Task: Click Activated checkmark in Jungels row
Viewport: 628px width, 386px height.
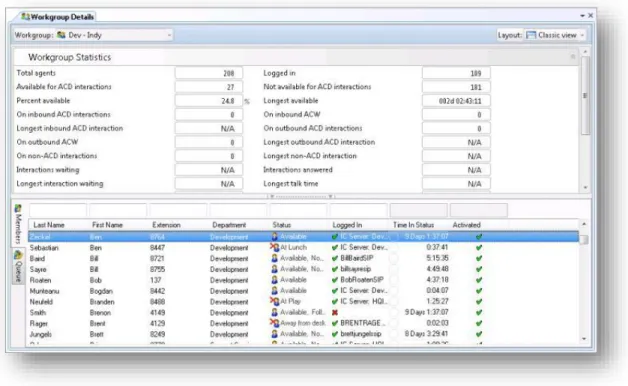Action: point(479,334)
